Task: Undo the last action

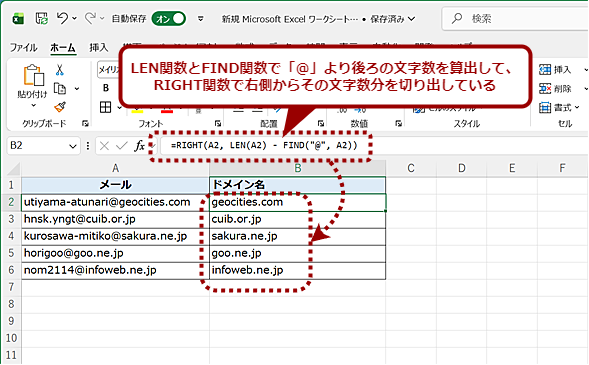Action: 62,18
